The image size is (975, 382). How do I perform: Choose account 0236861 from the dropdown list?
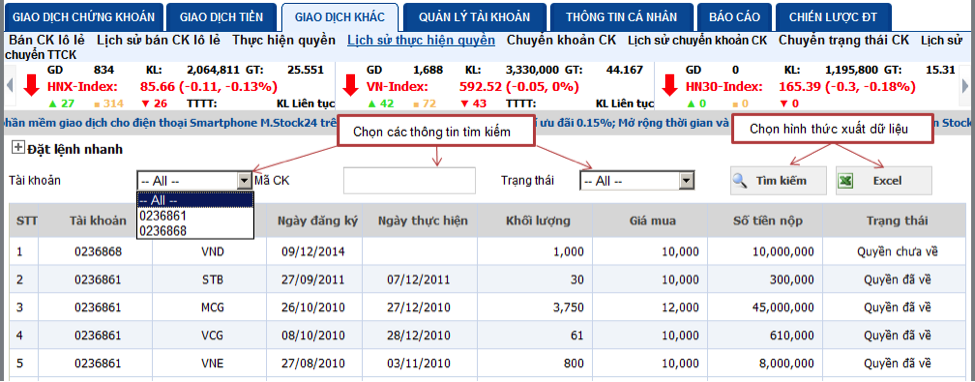coord(195,216)
